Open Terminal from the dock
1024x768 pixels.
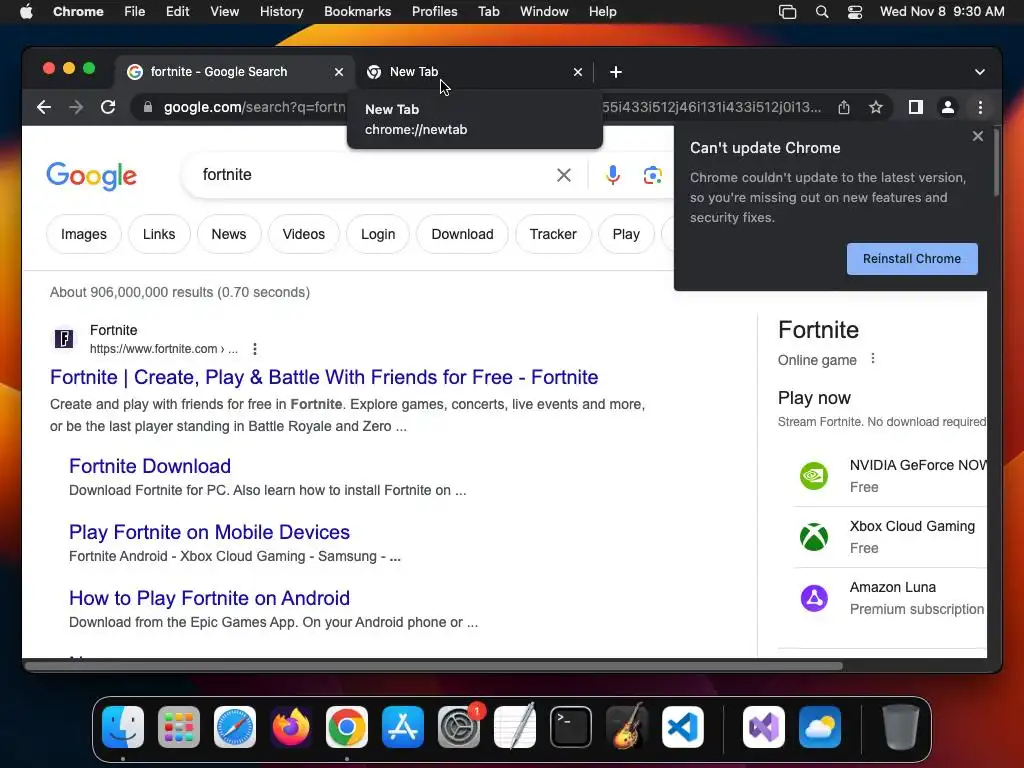[x=571, y=727]
